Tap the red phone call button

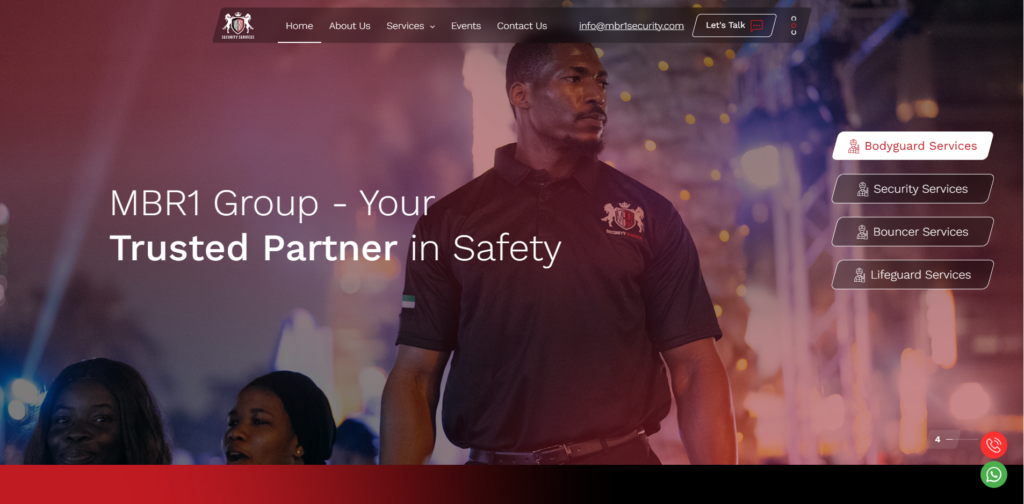tap(993, 445)
